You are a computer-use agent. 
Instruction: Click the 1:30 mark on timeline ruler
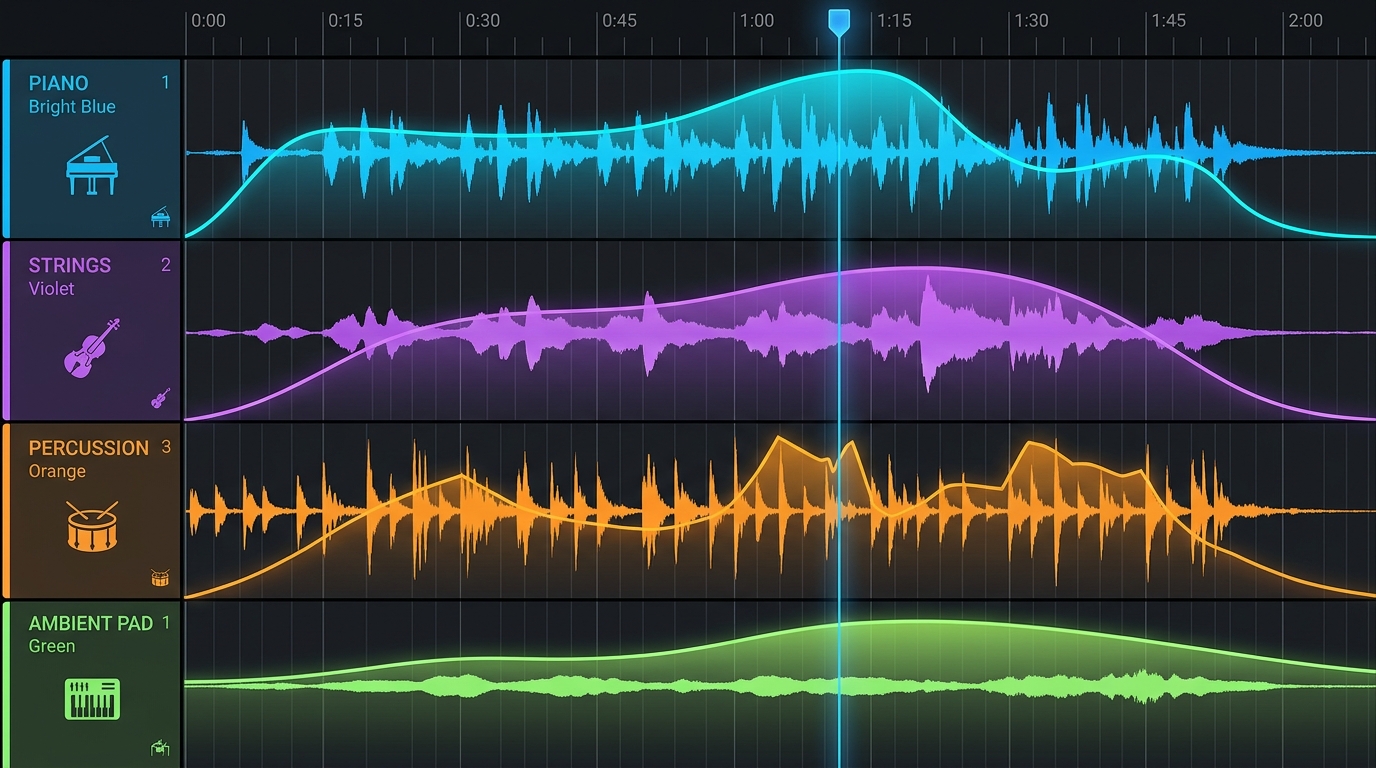pyautogui.click(x=1032, y=20)
